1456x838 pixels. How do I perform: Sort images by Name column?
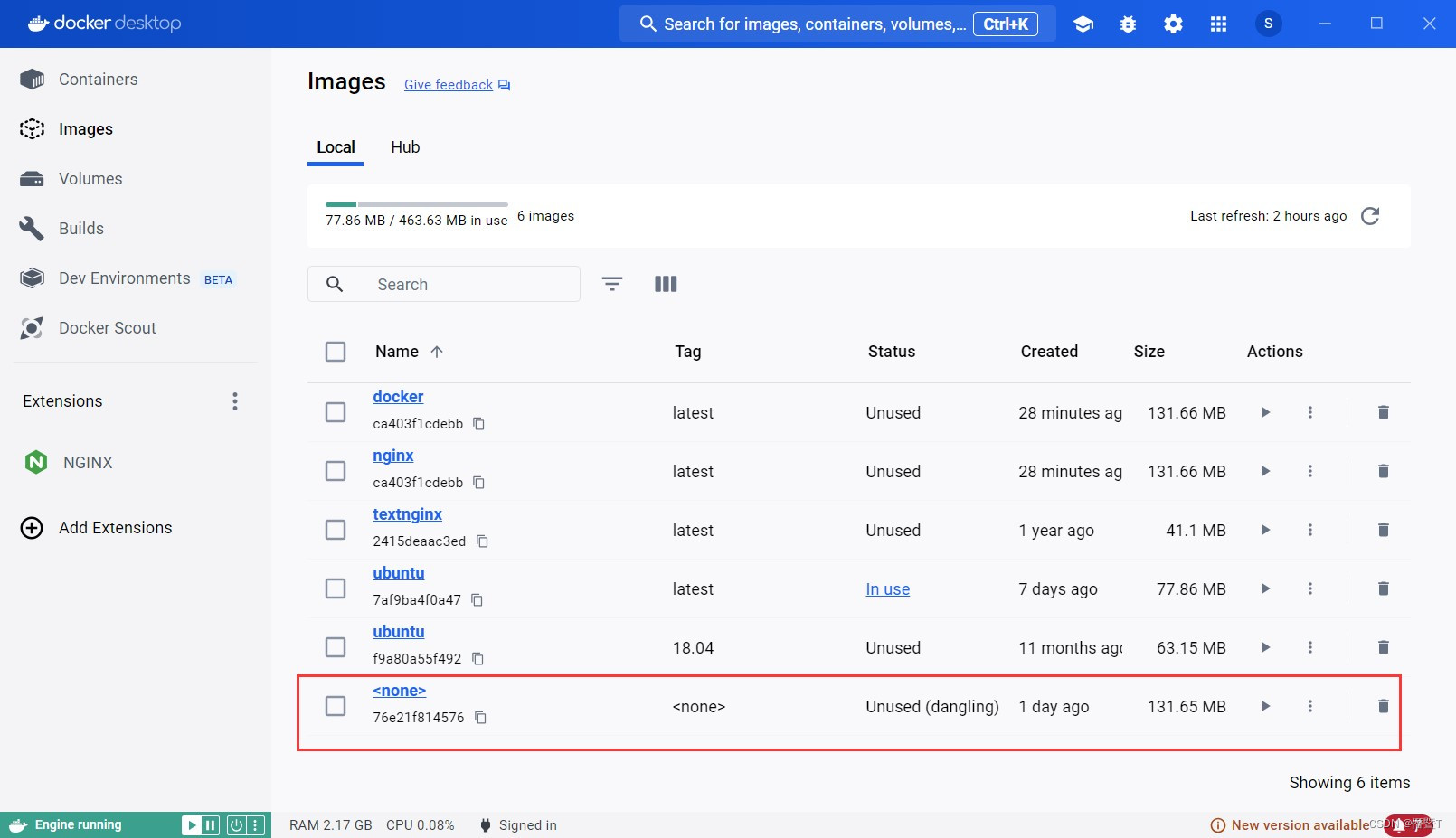click(x=410, y=352)
